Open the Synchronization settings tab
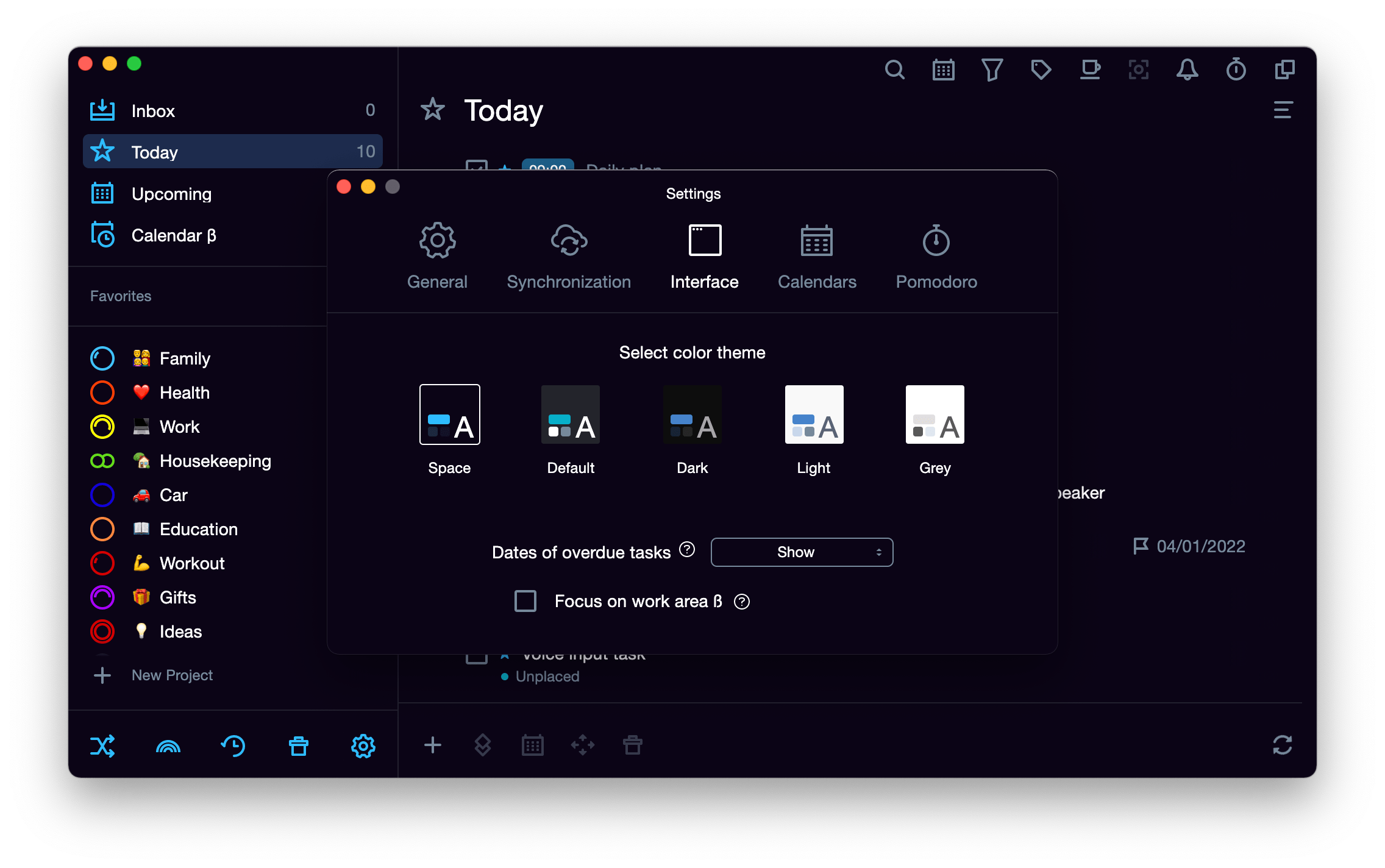Screen dimensions: 1385x868 coord(569,256)
